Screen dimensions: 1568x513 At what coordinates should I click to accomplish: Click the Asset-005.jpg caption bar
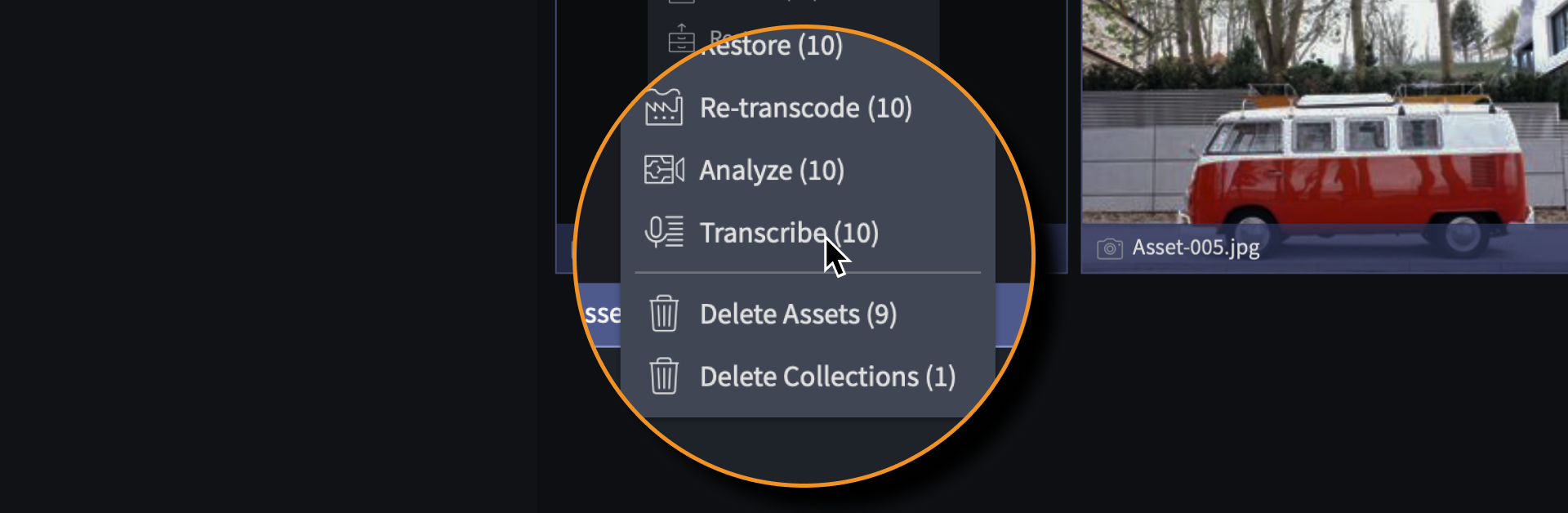pyautogui.click(x=1324, y=248)
